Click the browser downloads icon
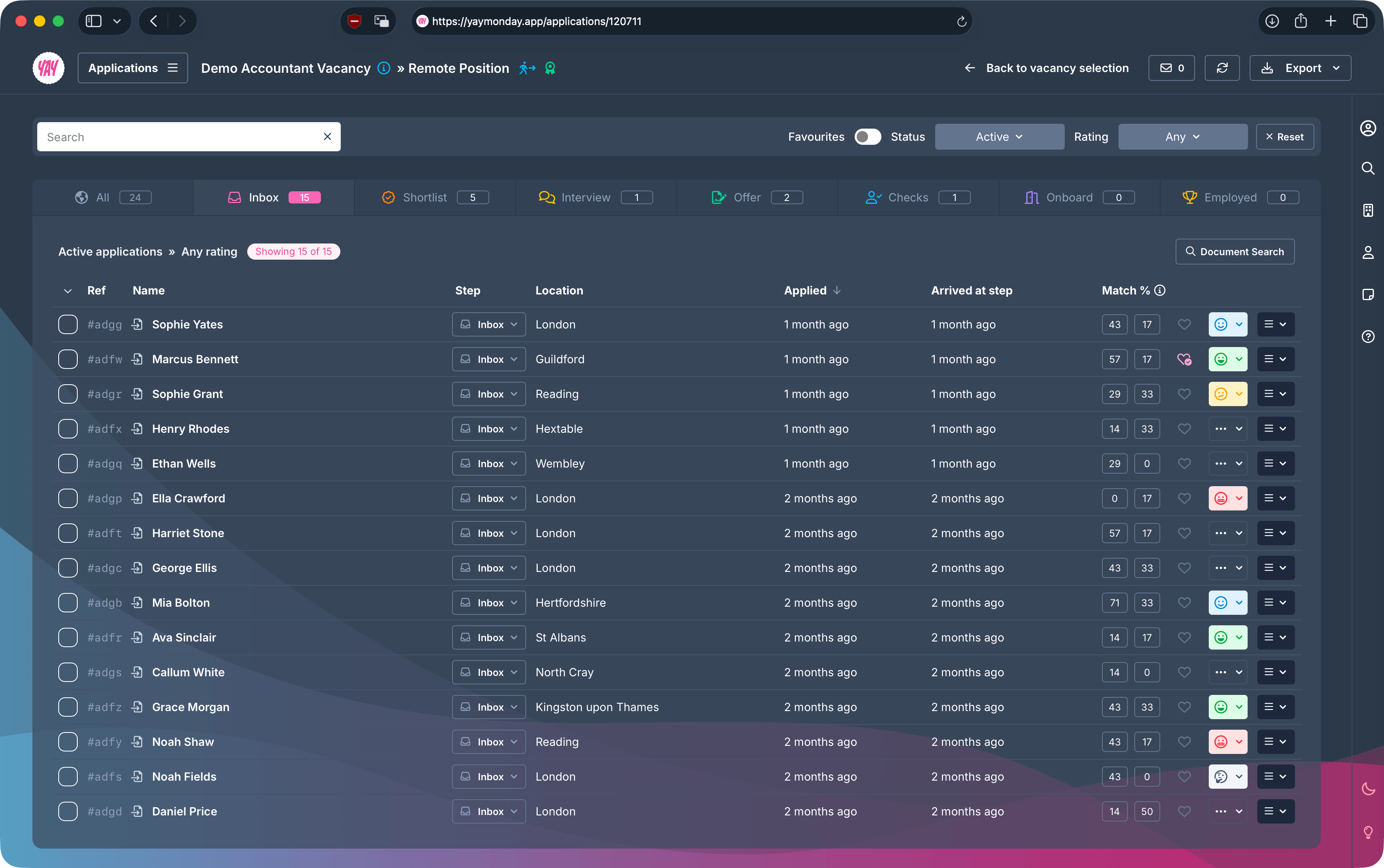This screenshot has width=1384, height=868. tap(1271, 21)
